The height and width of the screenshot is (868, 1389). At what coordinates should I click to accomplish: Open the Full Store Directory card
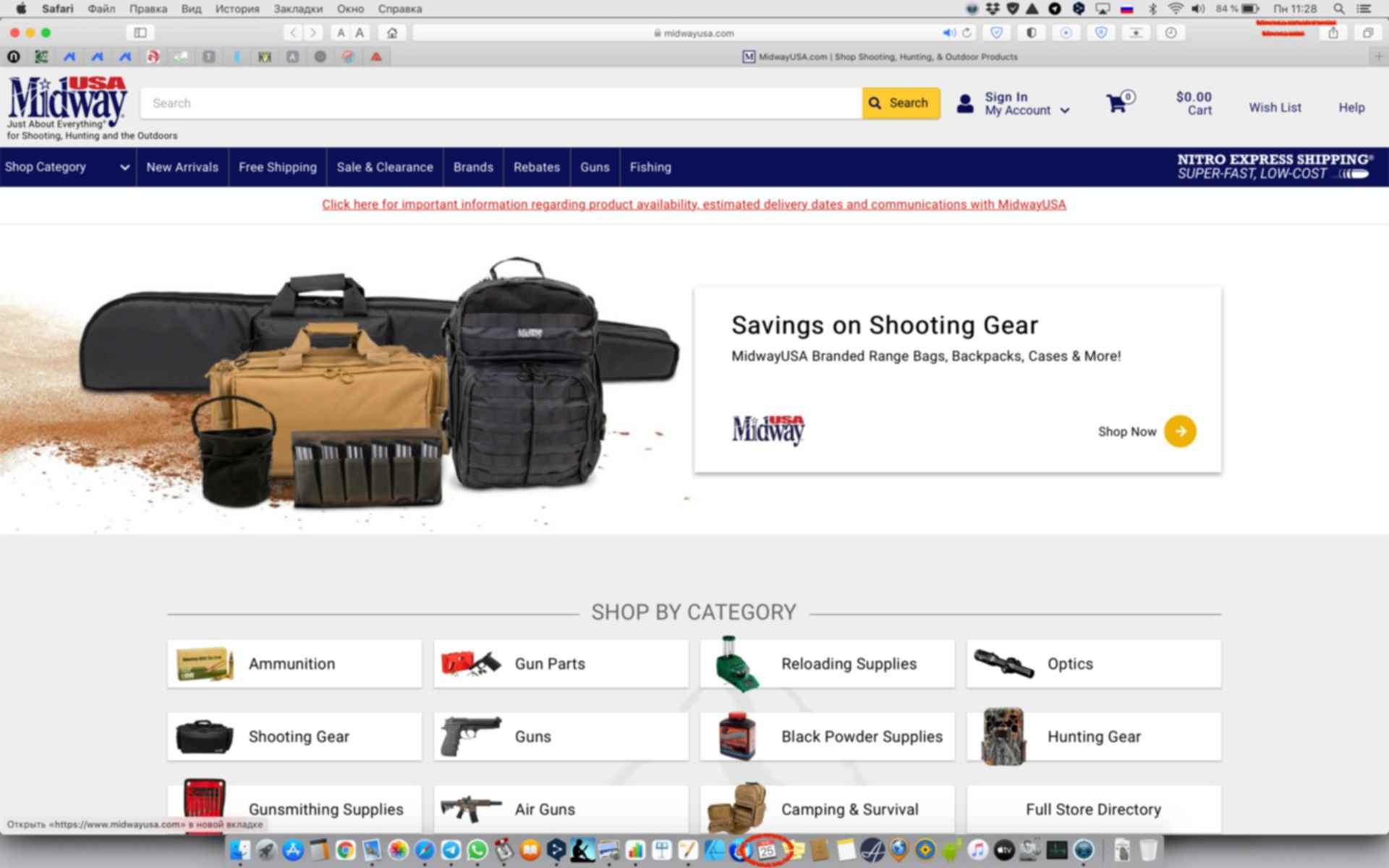point(1094,809)
